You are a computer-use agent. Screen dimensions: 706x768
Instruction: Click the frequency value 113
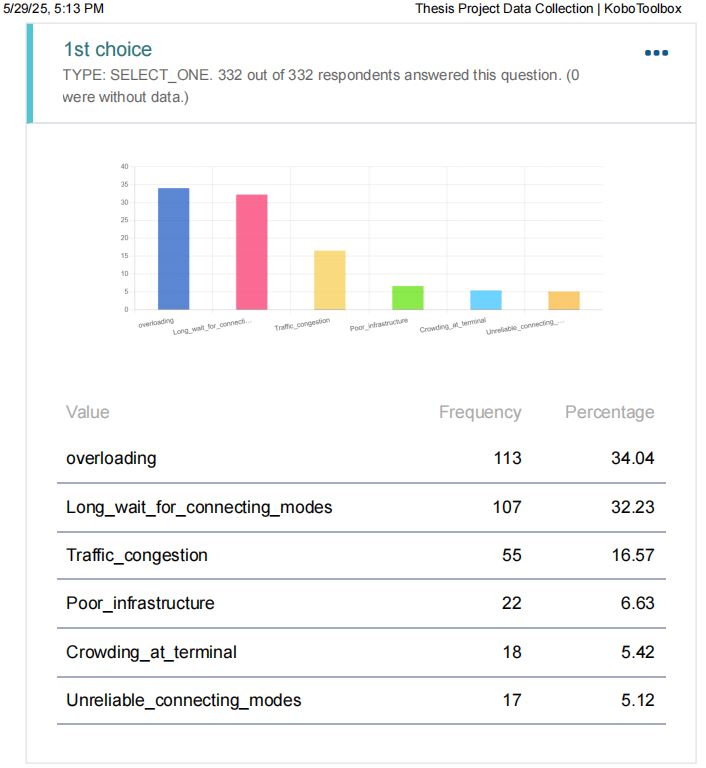pyautogui.click(x=507, y=458)
